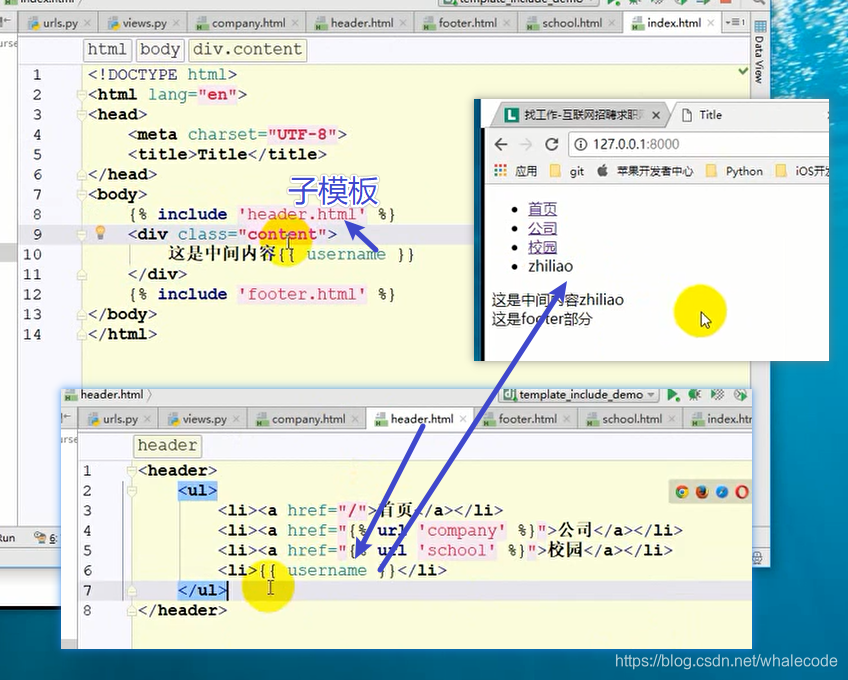Show hidden tabs dropdown in upper editor
This screenshot has width=848, height=680.
pyautogui.click(x=736, y=23)
